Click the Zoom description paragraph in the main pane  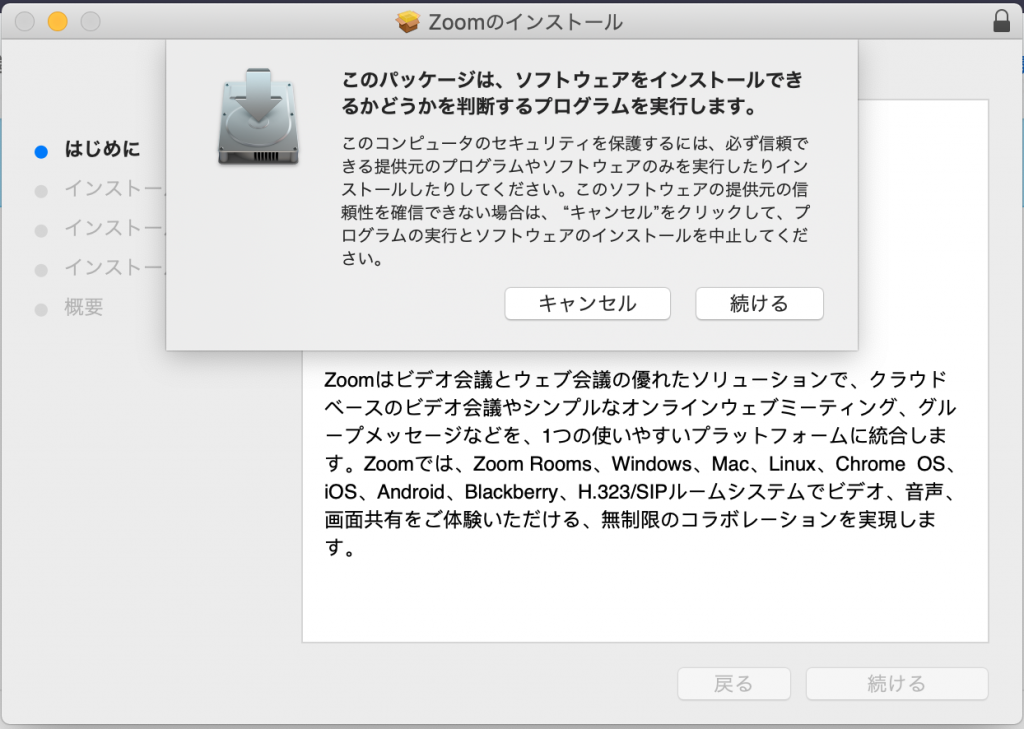(640, 463)
